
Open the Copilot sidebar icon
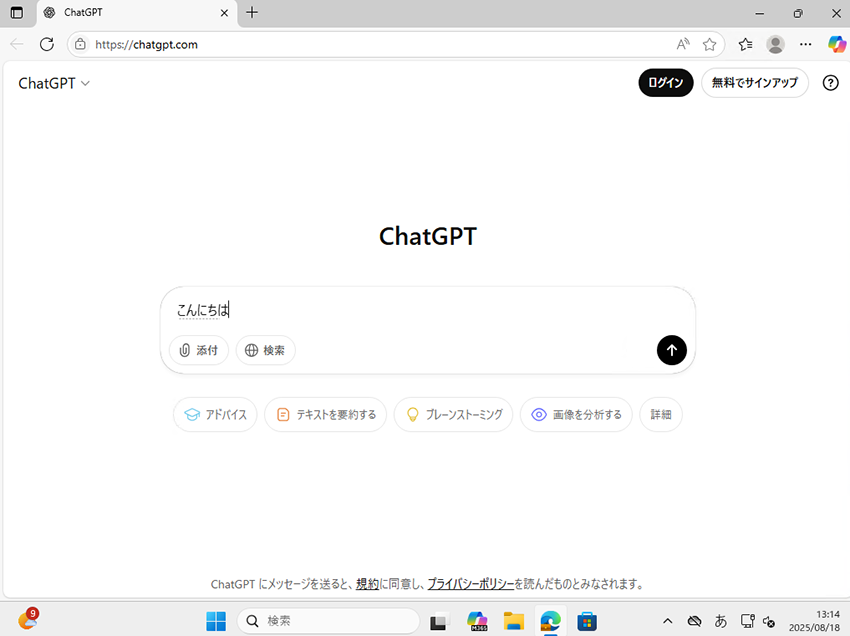[837, 44]
